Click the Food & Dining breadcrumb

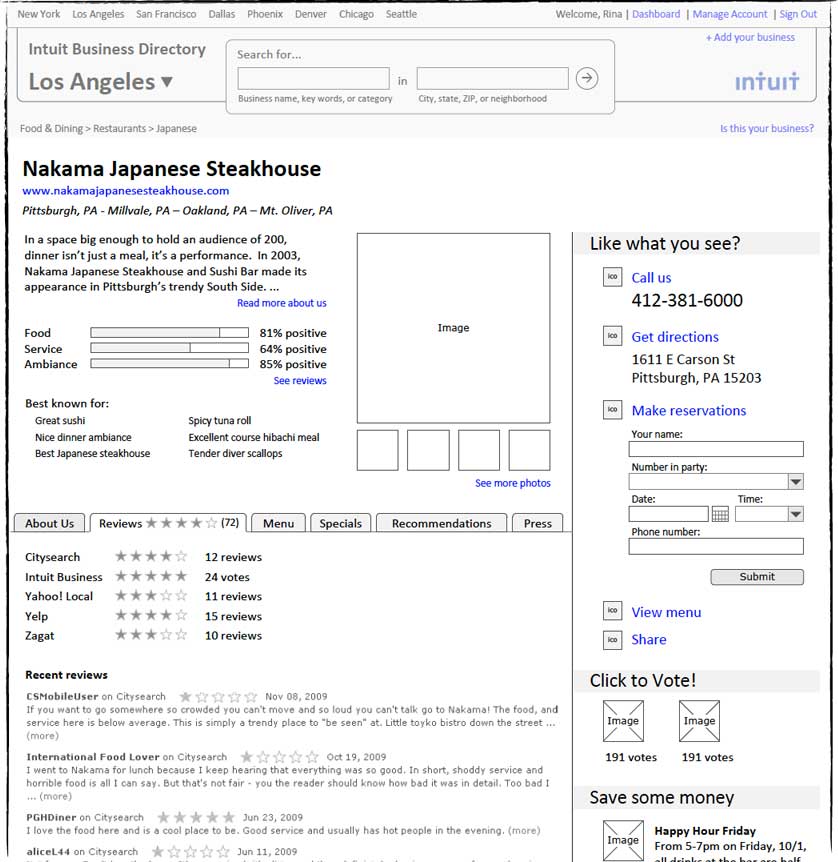point(51,129)
